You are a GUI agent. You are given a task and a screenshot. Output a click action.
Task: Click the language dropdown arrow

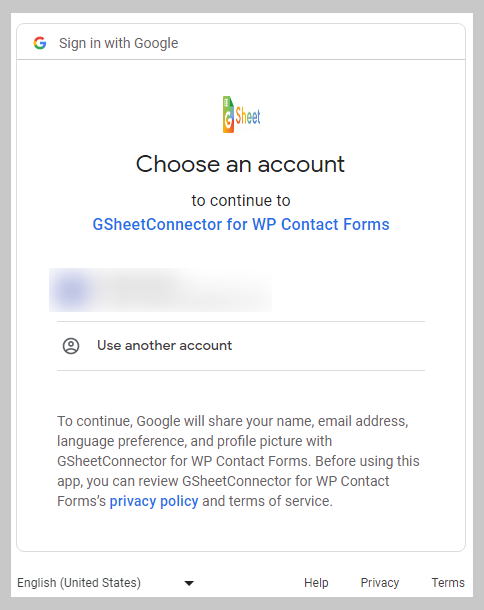(x=189, y=583)
